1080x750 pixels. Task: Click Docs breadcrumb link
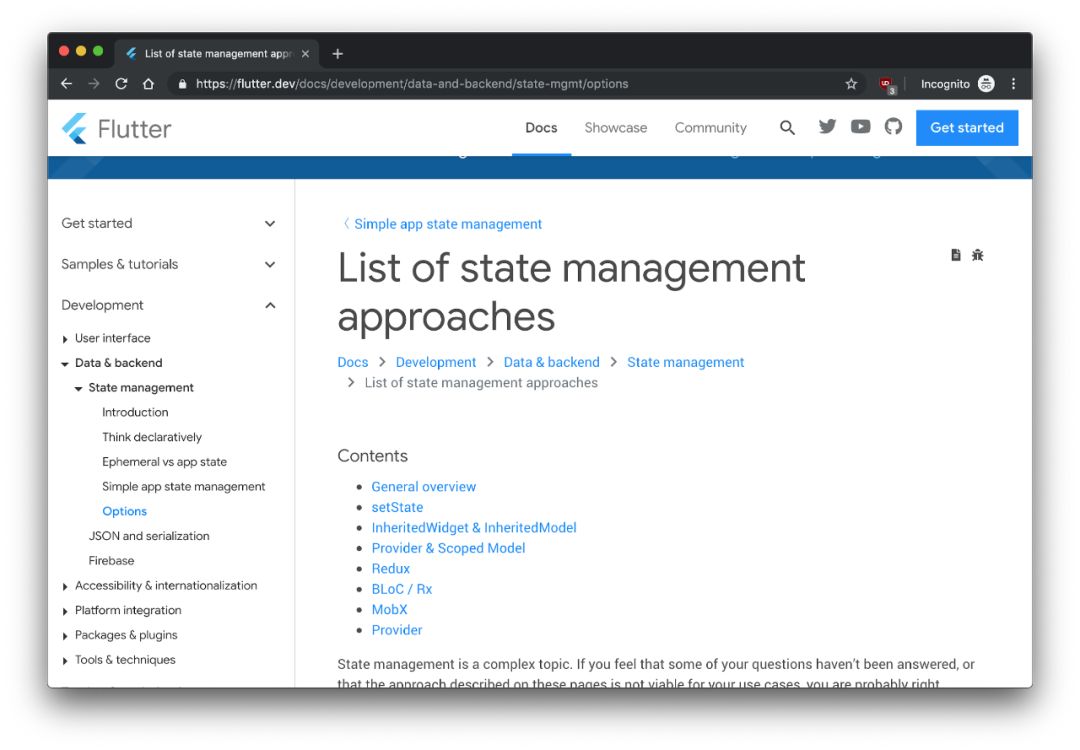353,362
